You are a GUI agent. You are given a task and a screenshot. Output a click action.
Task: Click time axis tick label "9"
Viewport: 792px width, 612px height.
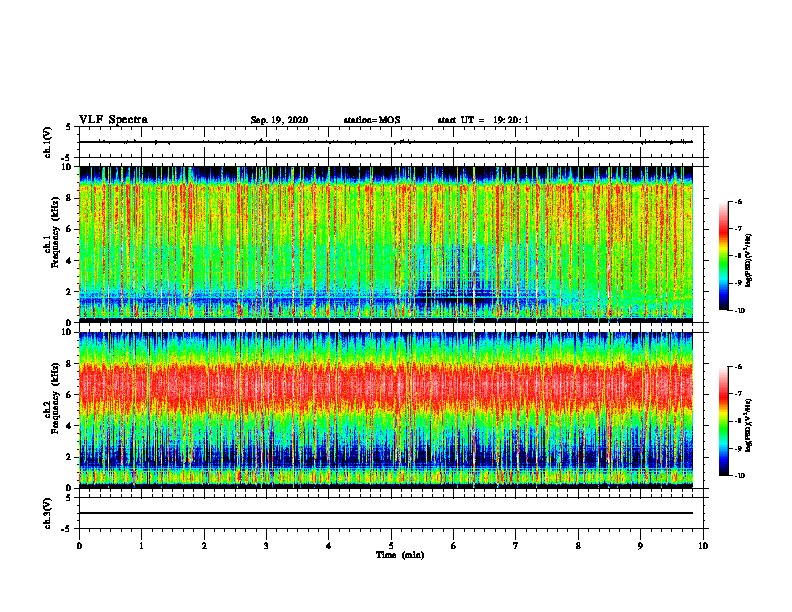point(640,546)
